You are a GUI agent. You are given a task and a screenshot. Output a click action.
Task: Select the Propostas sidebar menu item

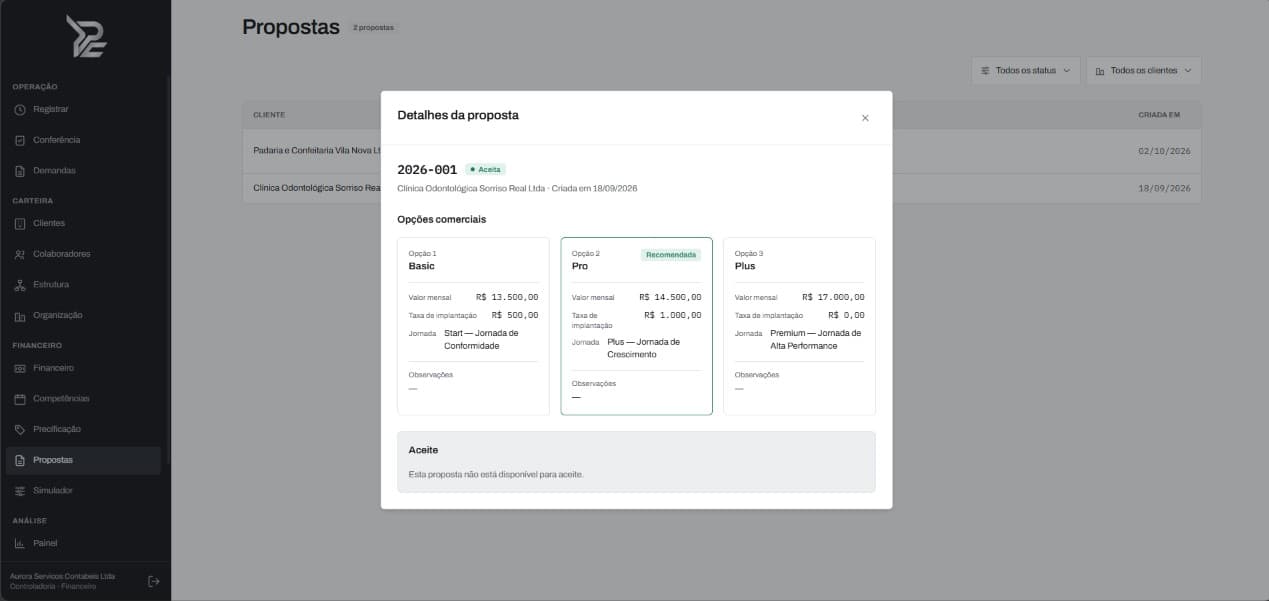pos(83,460)
